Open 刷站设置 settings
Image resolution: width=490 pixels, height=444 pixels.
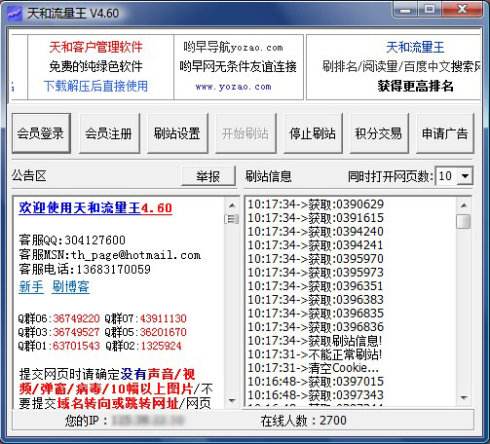pyautogui.click(x=177, y=133)
